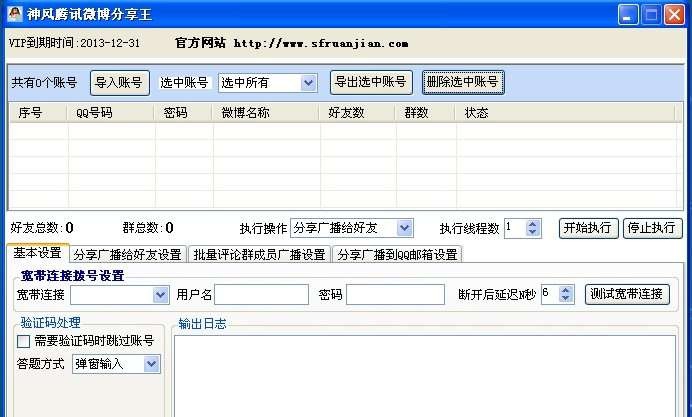Click the 执行线程数 value field
The image size is (692, 417).
point(515,228)
